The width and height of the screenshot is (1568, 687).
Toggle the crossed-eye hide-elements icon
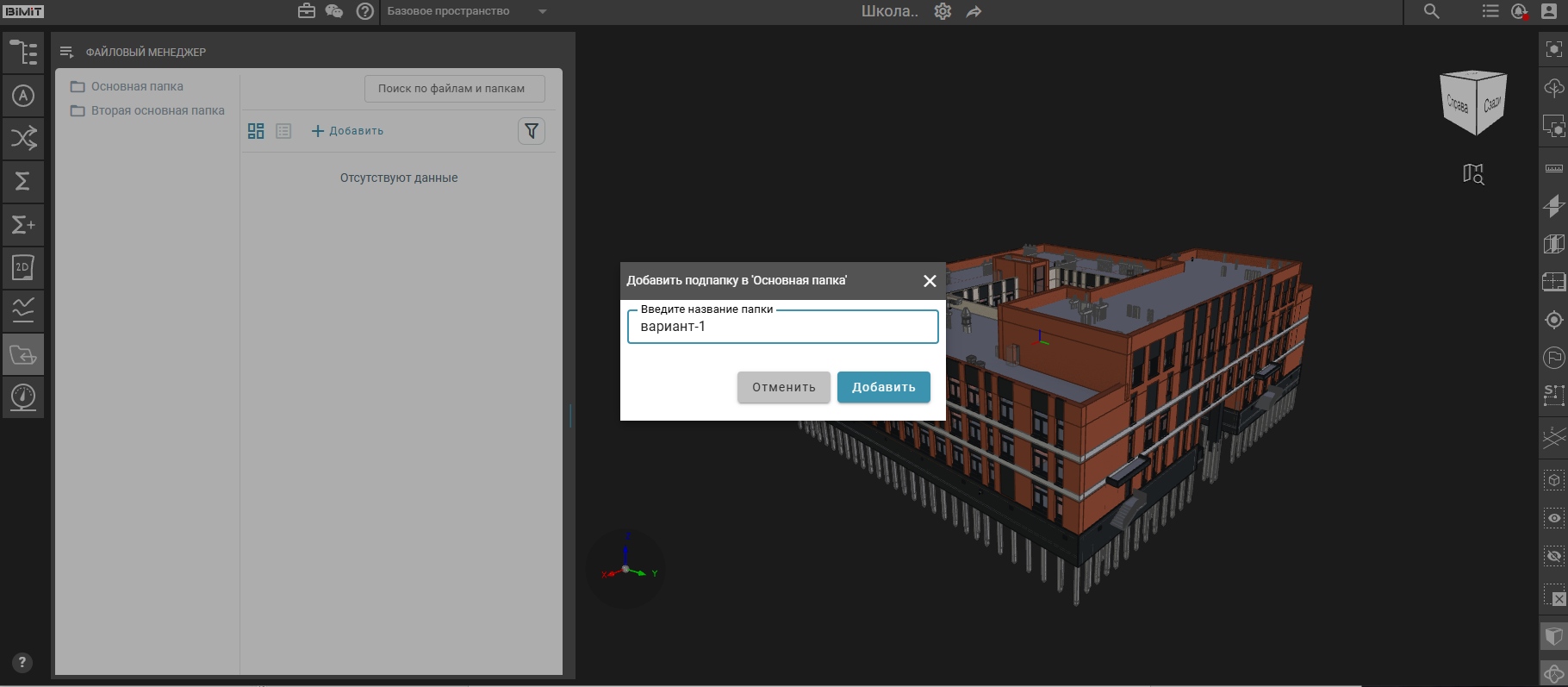click(x=1553, y=556)
